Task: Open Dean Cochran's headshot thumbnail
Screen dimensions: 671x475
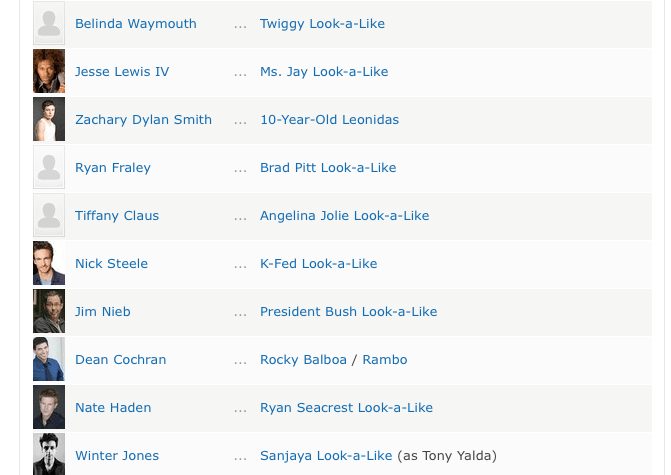Action: 49,359
